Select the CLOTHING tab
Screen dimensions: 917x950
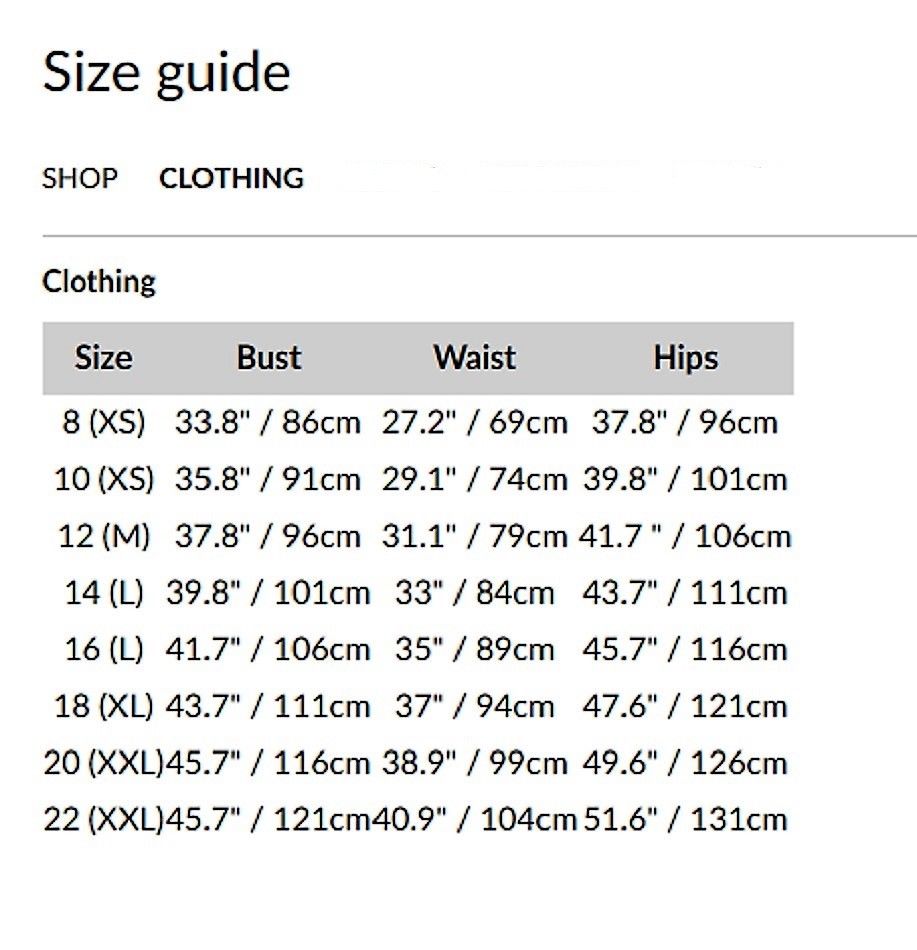tap(231, 179)
